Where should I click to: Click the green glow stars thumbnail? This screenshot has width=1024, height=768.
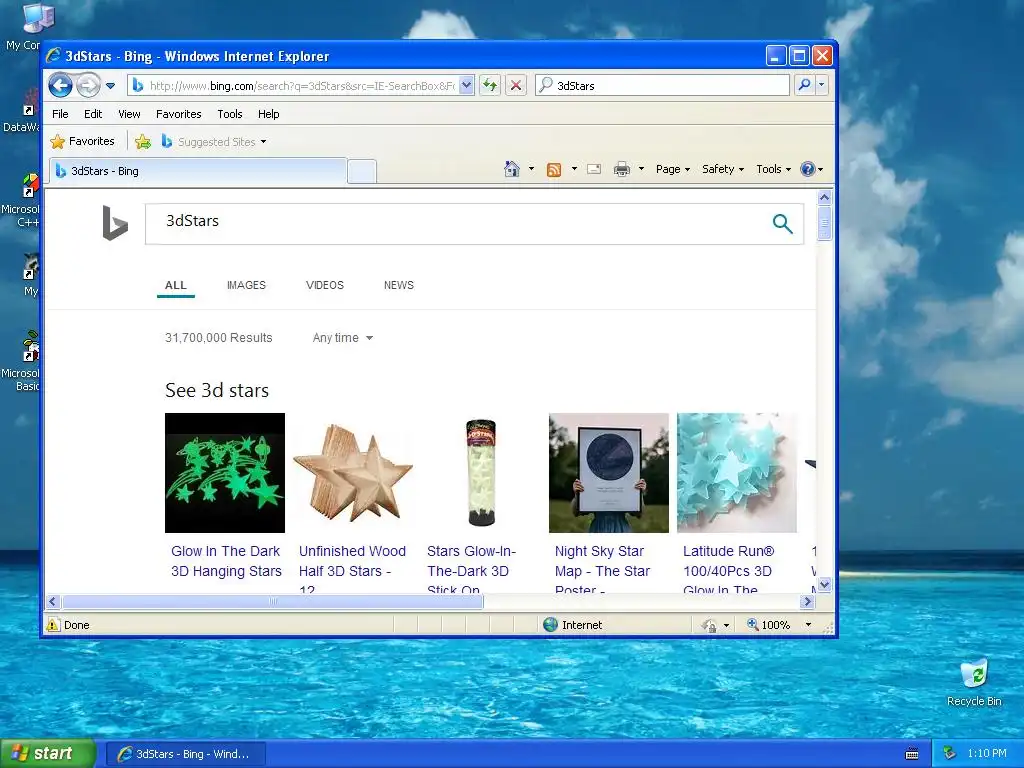(225, 473)
